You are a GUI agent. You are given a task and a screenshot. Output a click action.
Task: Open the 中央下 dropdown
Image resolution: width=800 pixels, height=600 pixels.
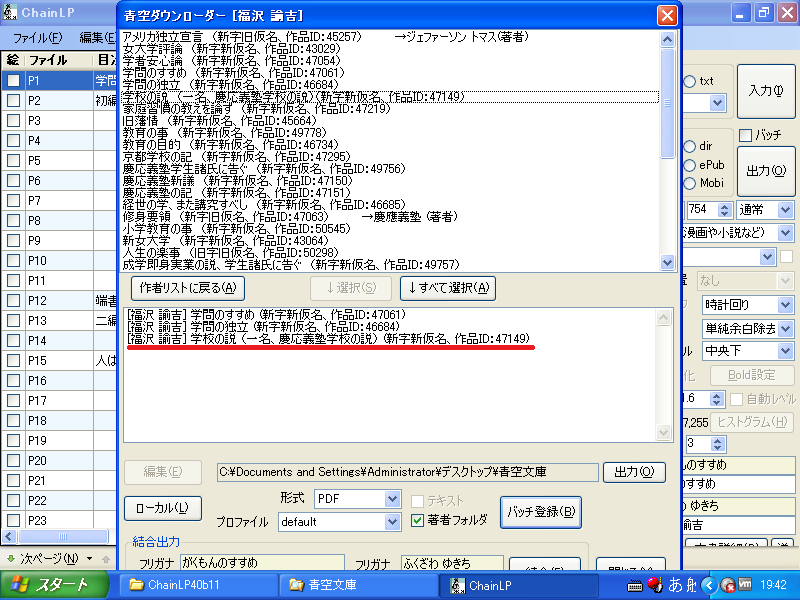[x=785, y=351]
